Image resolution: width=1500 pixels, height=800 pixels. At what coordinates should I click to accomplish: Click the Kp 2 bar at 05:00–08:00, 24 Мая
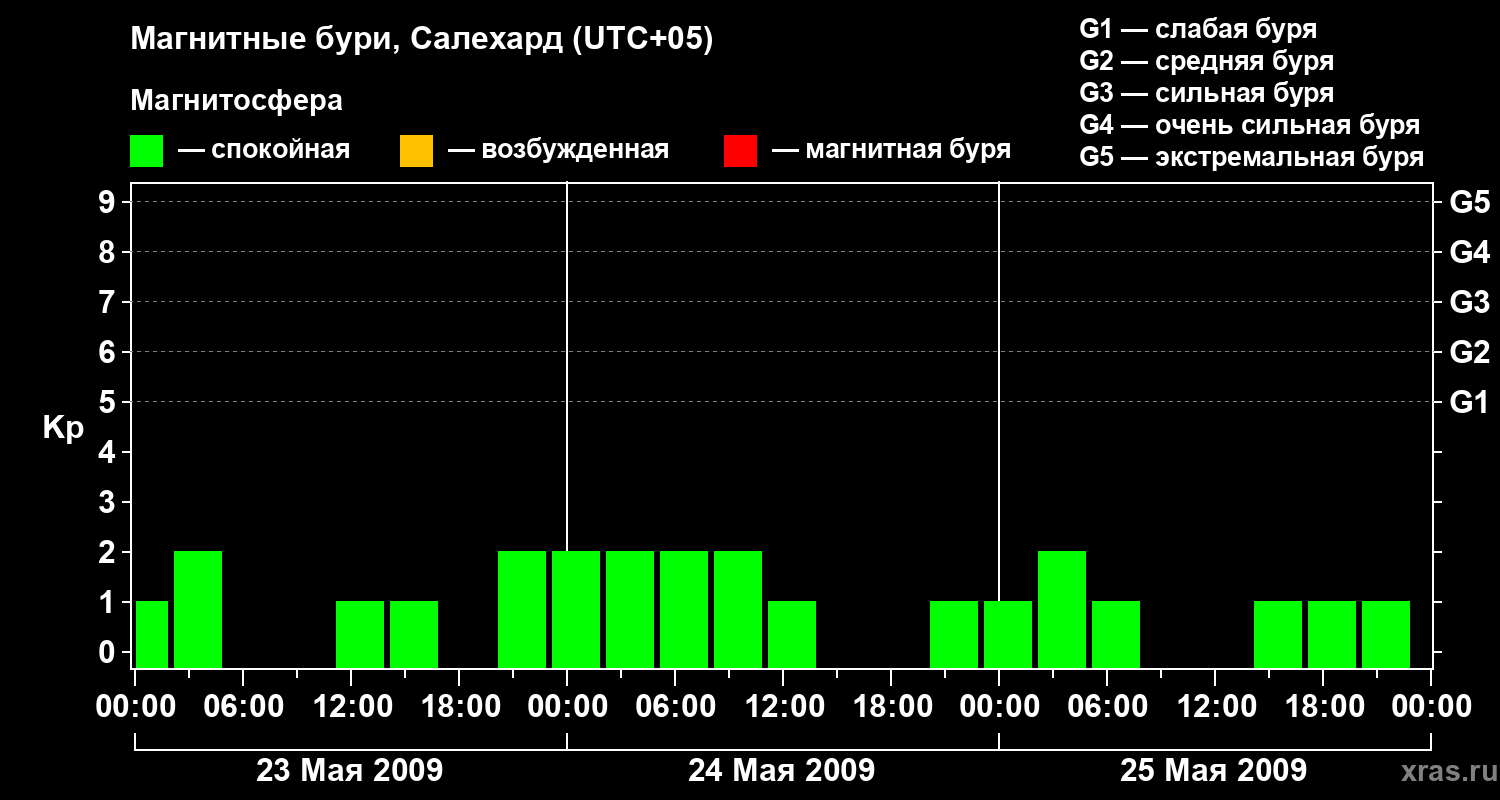pos(684,609)
